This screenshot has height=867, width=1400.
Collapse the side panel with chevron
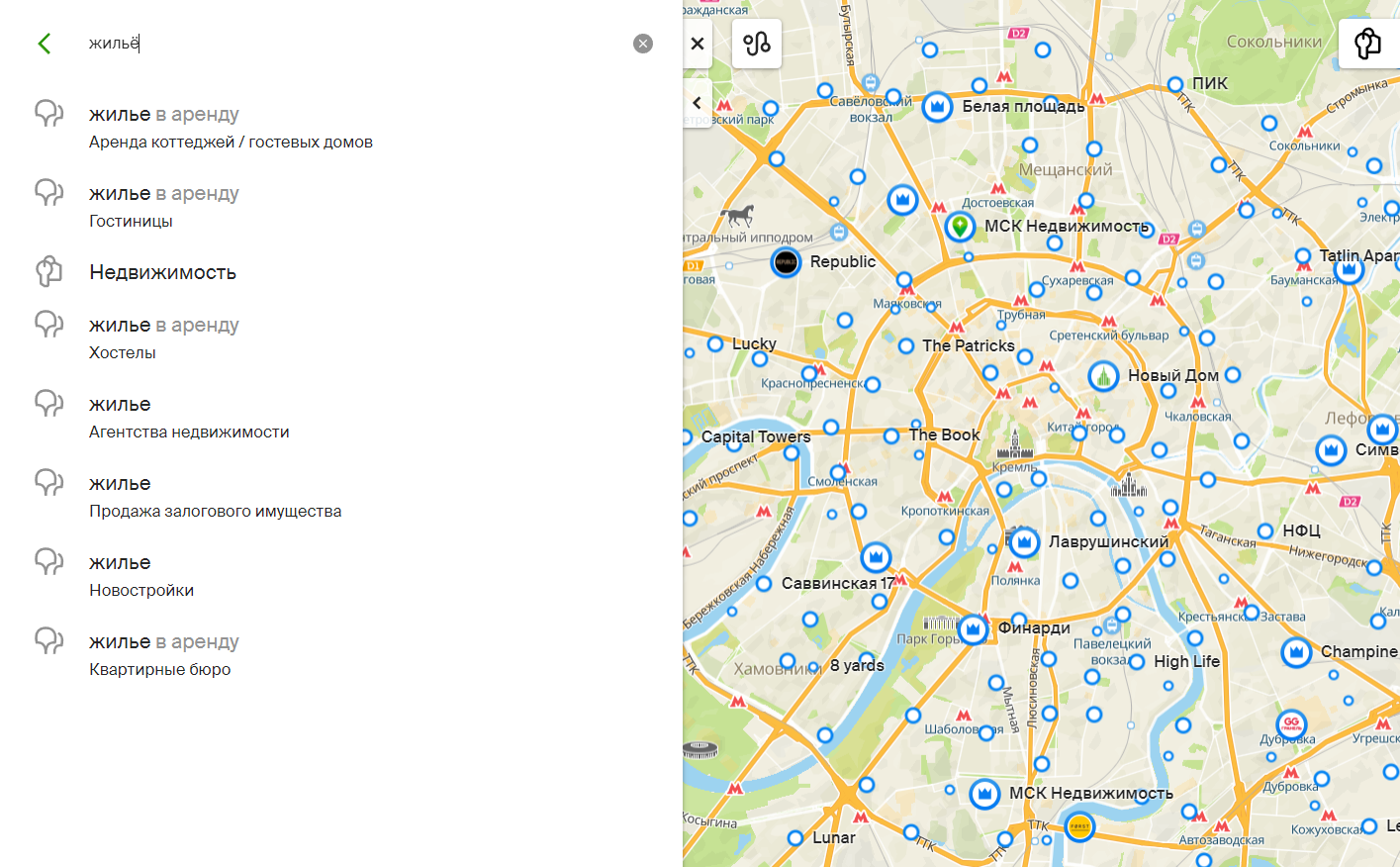click(x=697, y=103)
